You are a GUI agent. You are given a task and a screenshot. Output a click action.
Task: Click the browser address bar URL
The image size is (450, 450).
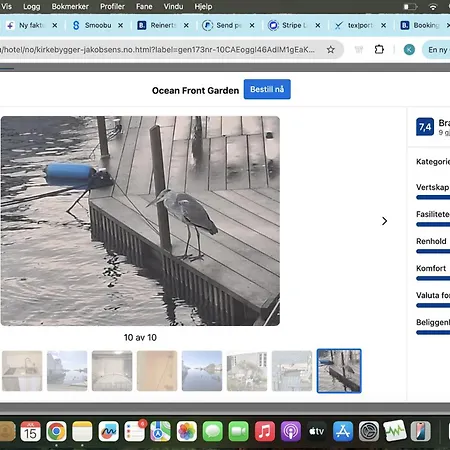click(157, 50)
